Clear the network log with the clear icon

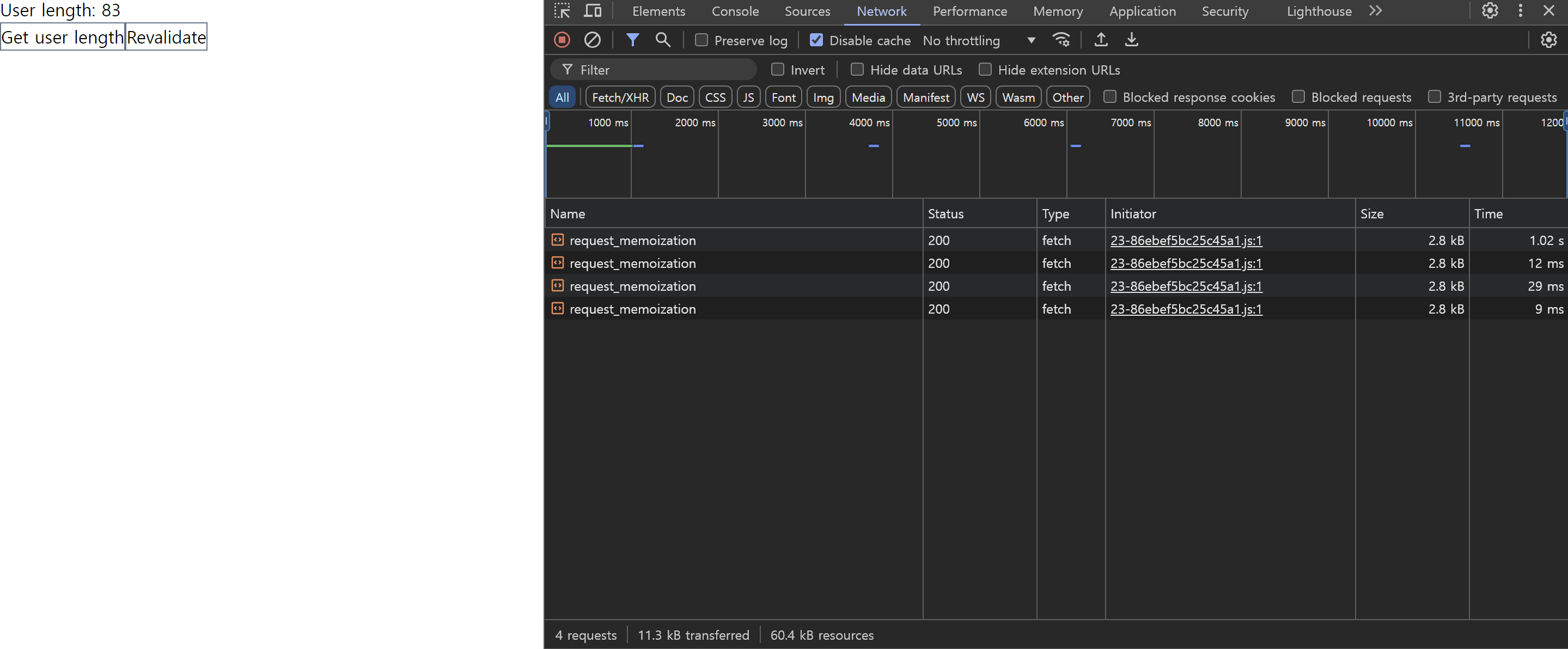pos(592,40)
